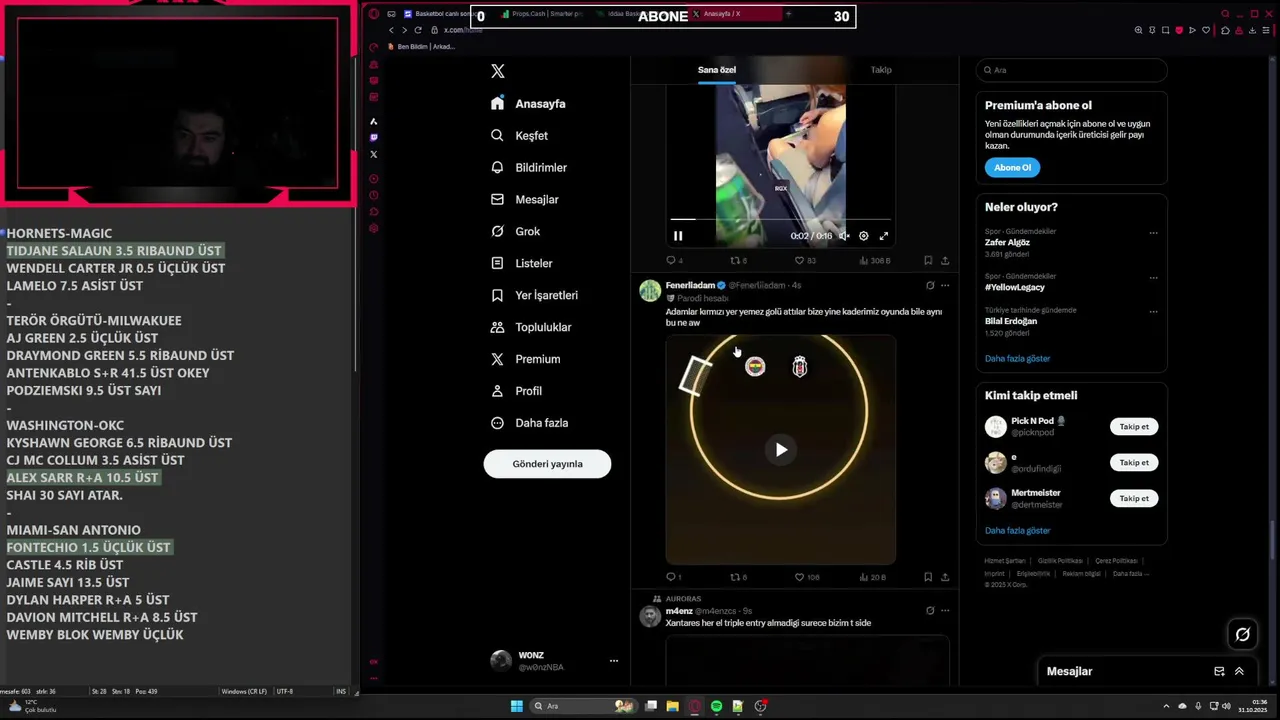The width and height of the screenshot is (1280, 720).
Task: Open m4enz profile avatar
Action: click(650, 616)
